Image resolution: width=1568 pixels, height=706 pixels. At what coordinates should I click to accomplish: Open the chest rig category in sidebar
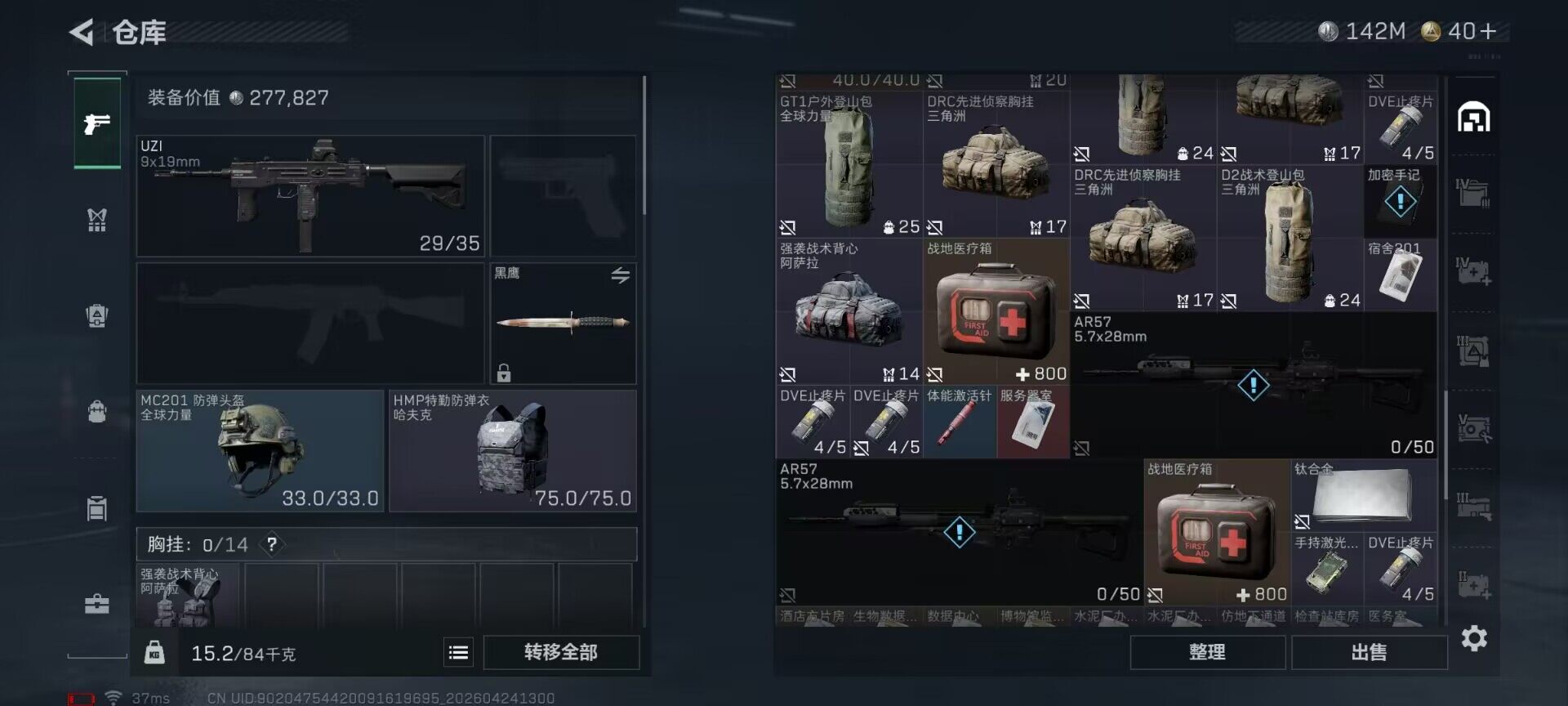tap(97, 220)
